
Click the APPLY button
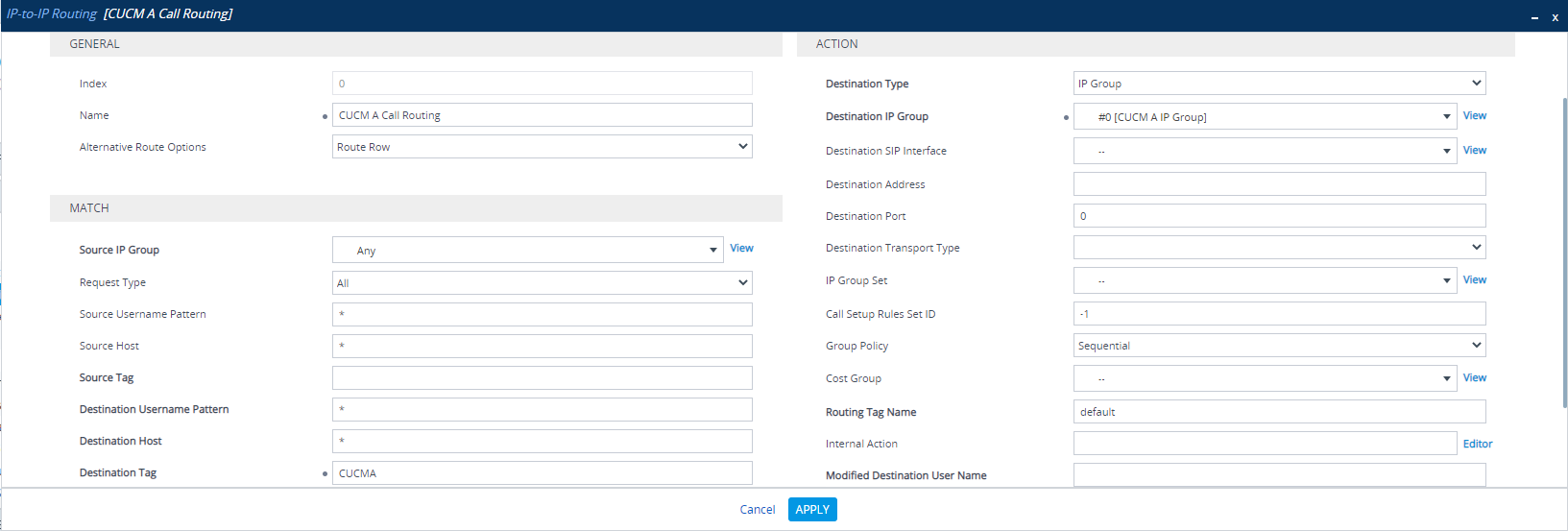point(812,509)
